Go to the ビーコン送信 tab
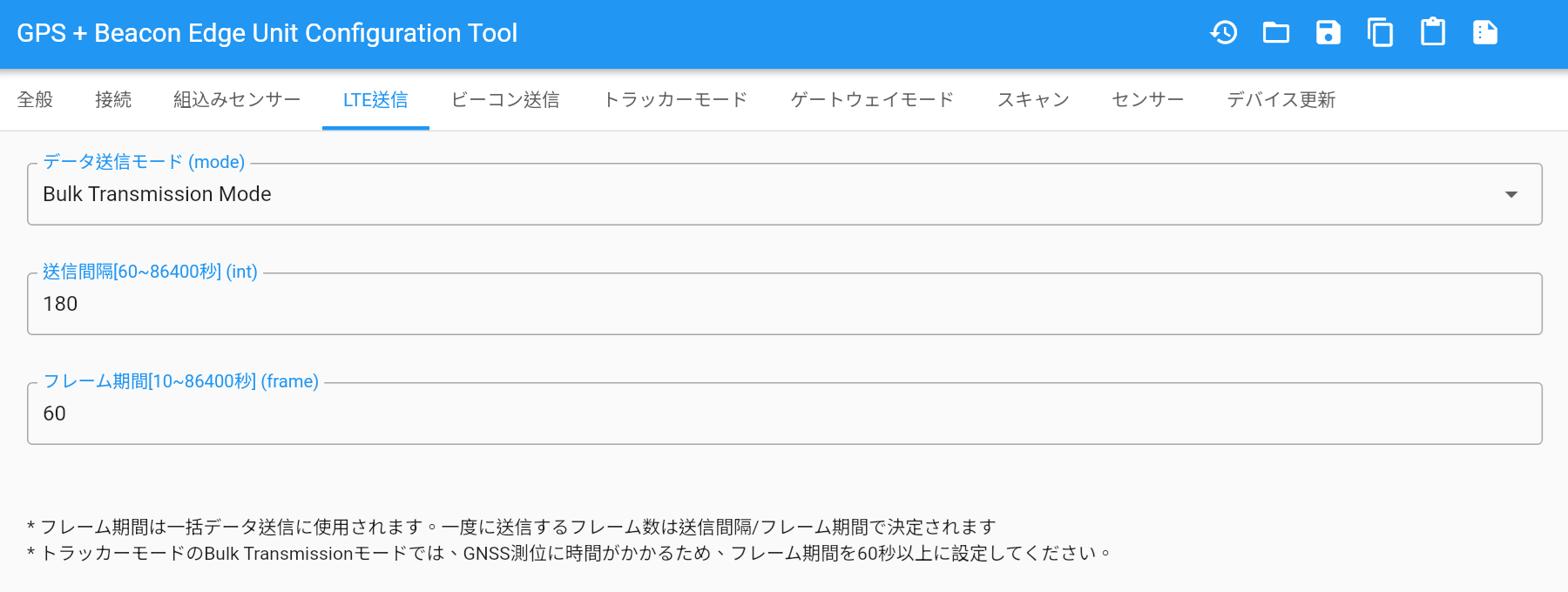Screen dimensions: 1568x592 coord(505,100)
